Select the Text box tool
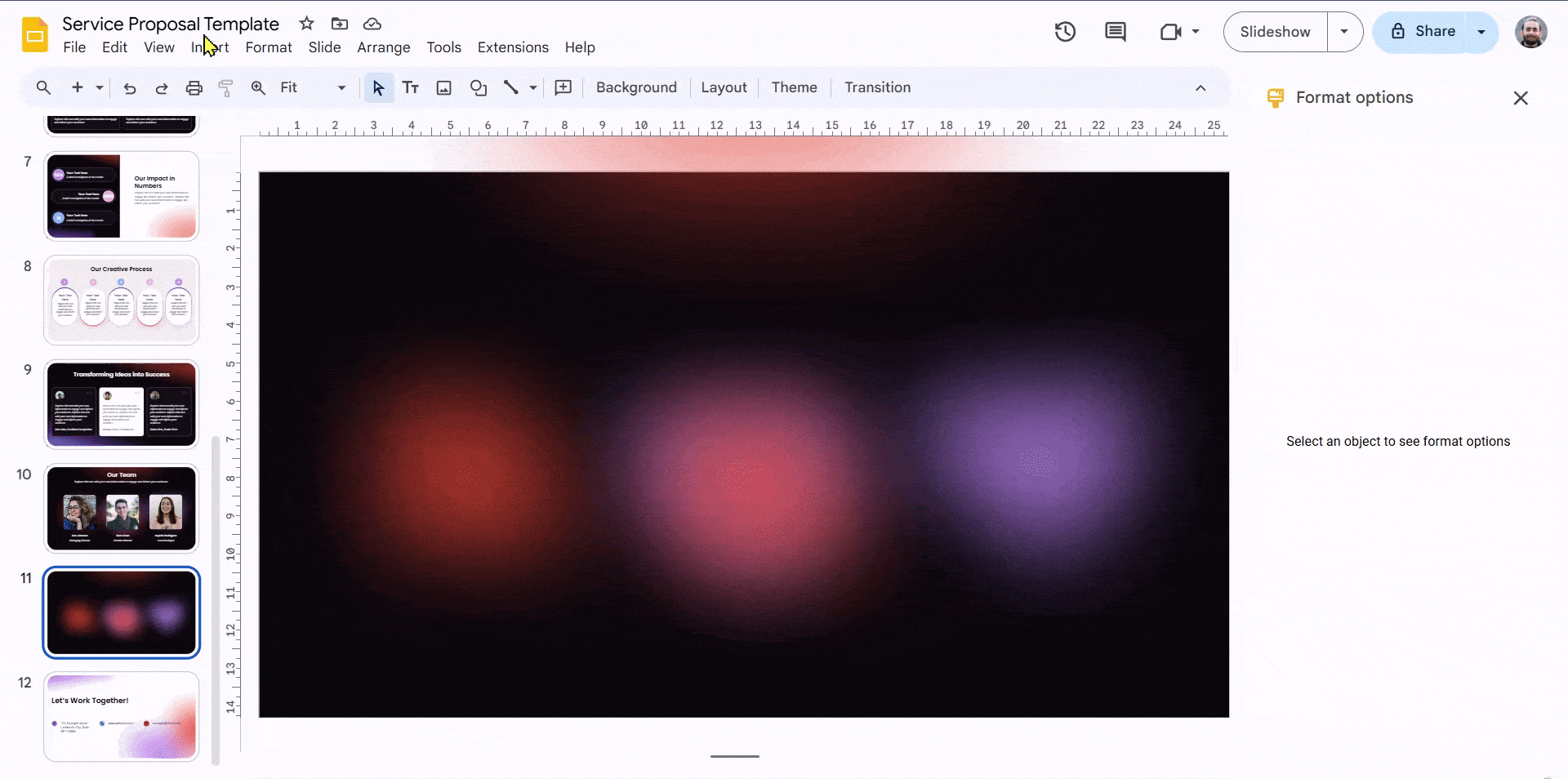 (x=411, y=87)
